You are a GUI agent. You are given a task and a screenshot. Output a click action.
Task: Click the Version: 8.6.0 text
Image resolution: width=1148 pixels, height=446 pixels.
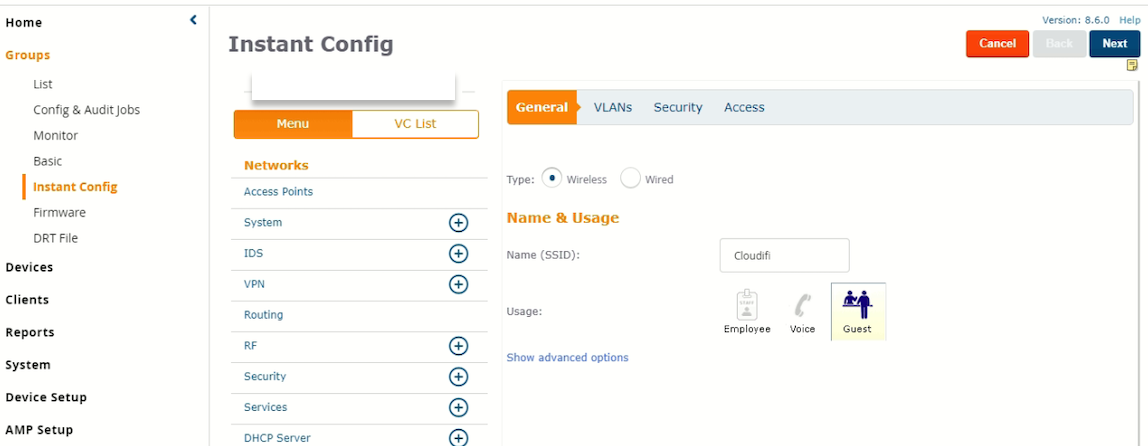point(1078,21)
